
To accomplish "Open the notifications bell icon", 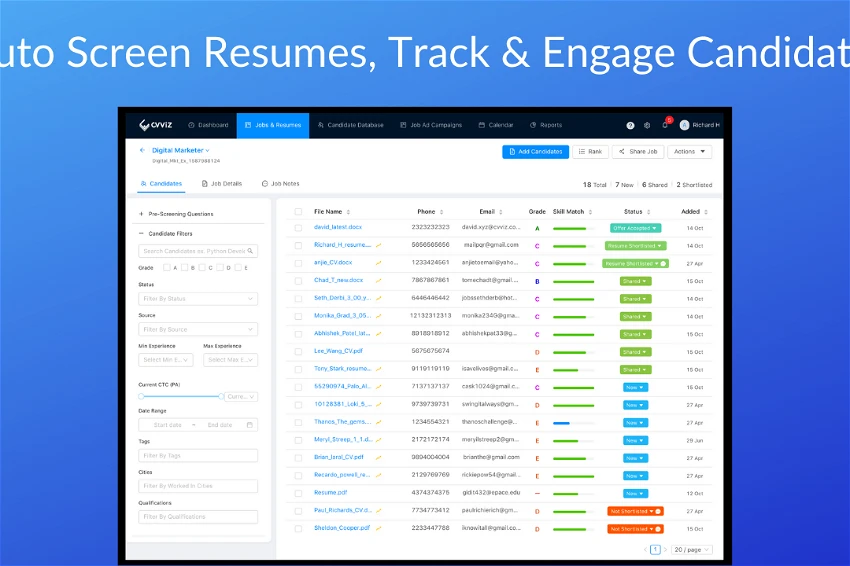I will click(665, 125).
